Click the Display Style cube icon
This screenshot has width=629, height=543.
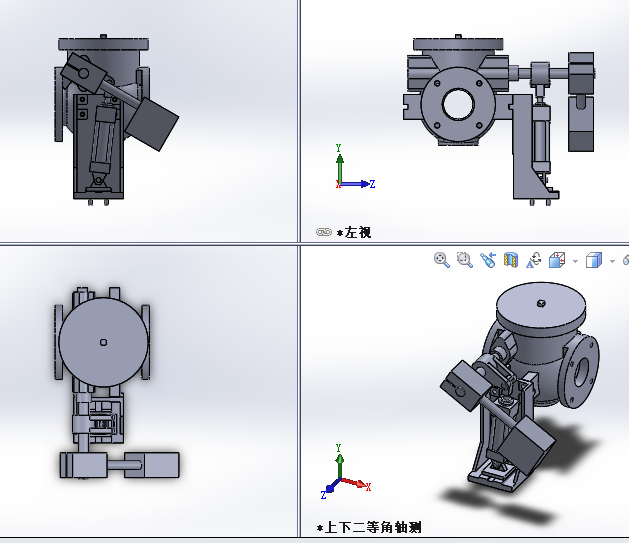594,260
